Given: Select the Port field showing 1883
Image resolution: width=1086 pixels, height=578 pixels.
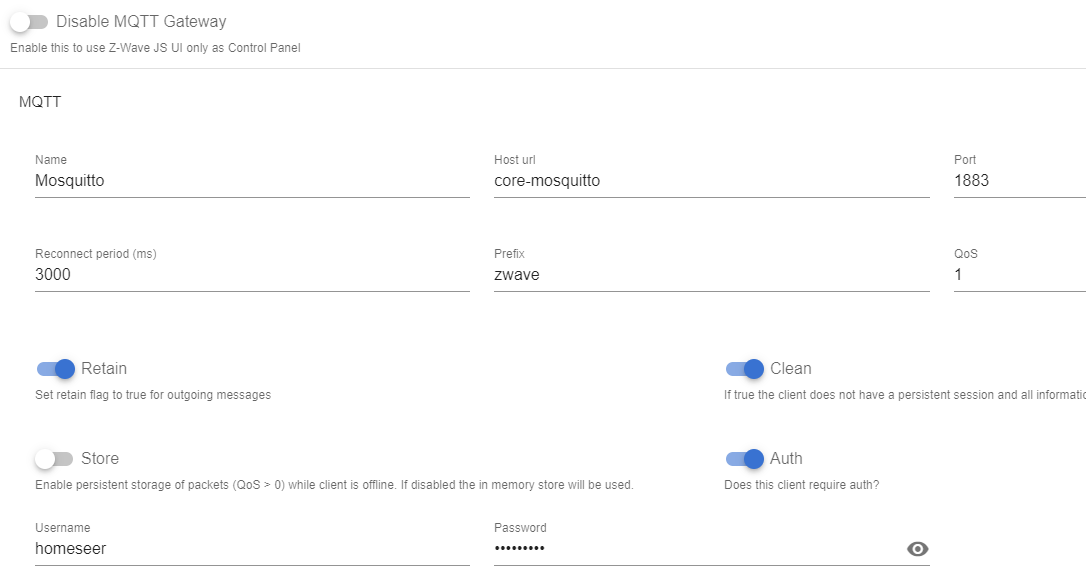Looking at the screenshot, I should pos(1018,181).
